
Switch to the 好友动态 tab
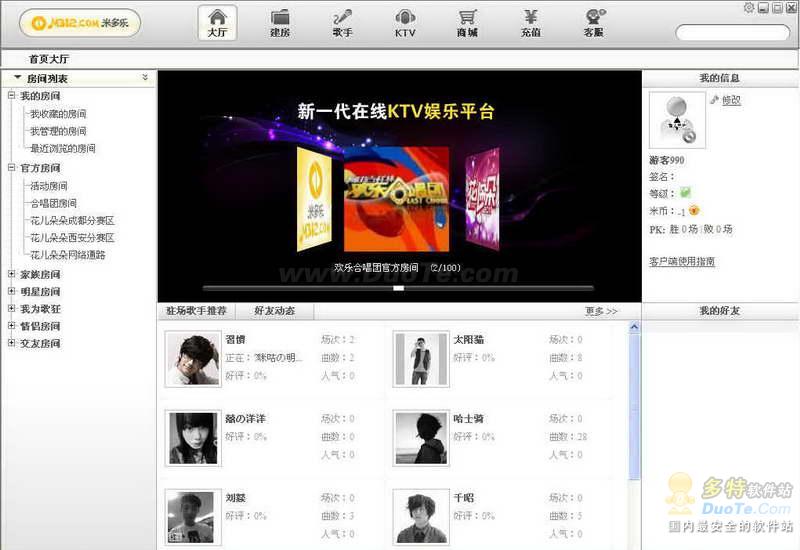pos(274,311)
